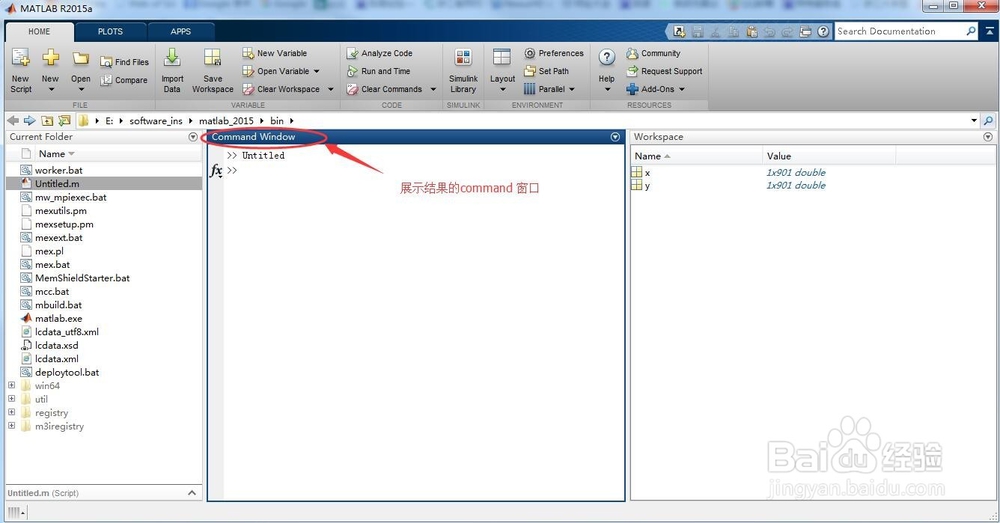The image size is (1000, 523).
Task: Click bin in the address path
Action: (x=277, y=121)
